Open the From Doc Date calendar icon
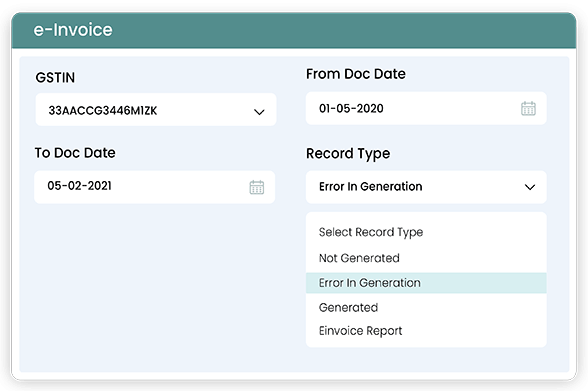 point(528,109)
